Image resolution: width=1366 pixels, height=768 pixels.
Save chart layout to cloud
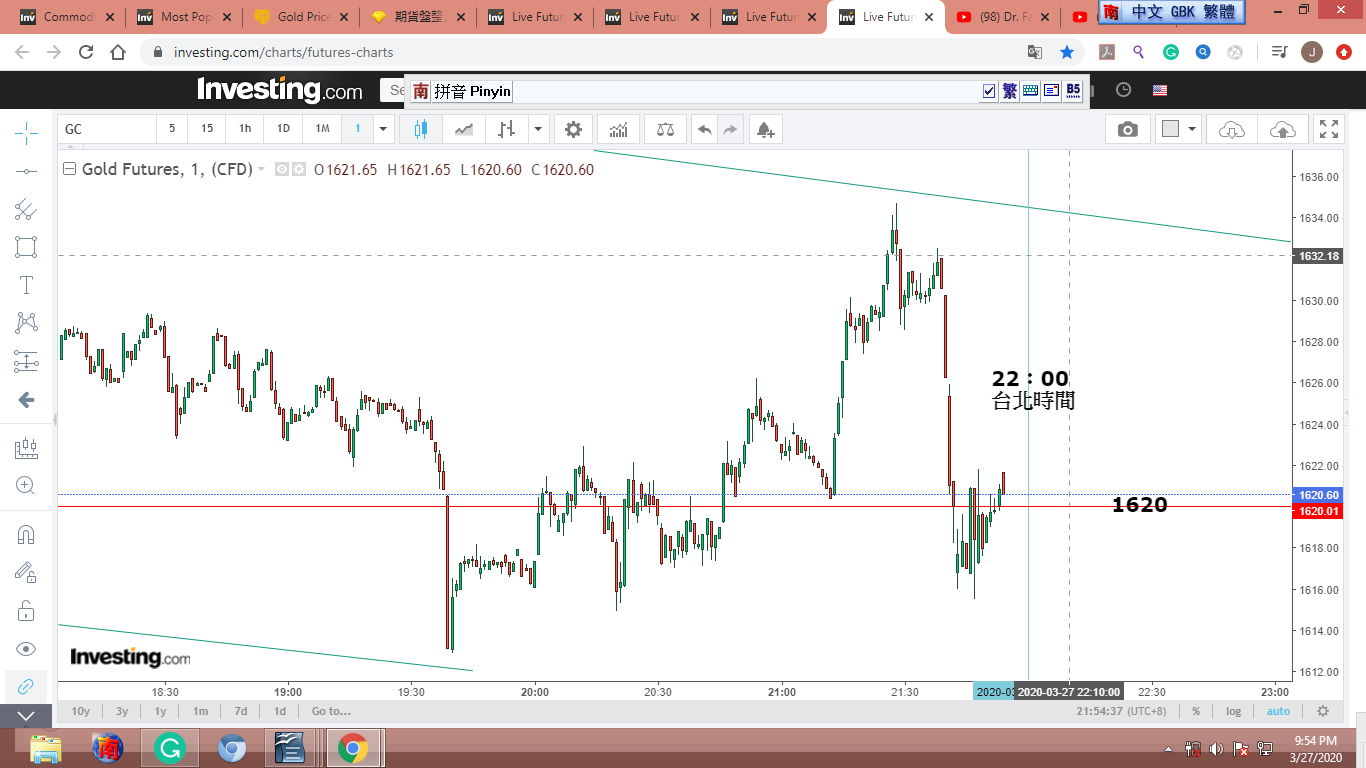pos(1282,129)
